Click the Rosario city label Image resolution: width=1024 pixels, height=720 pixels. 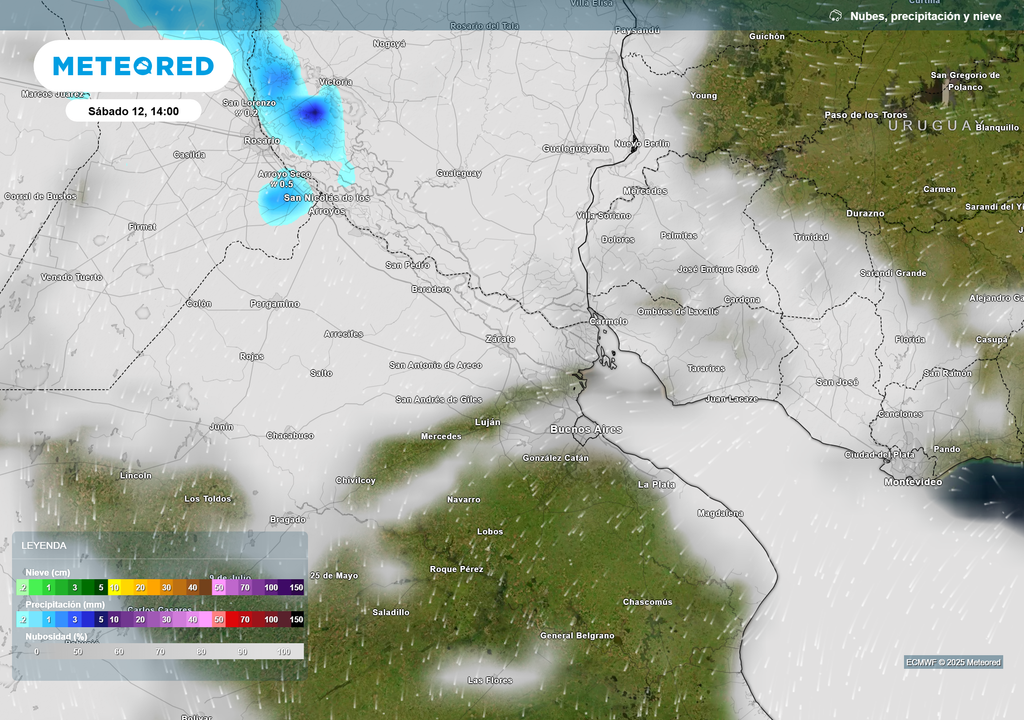click(x=261, y=141)
